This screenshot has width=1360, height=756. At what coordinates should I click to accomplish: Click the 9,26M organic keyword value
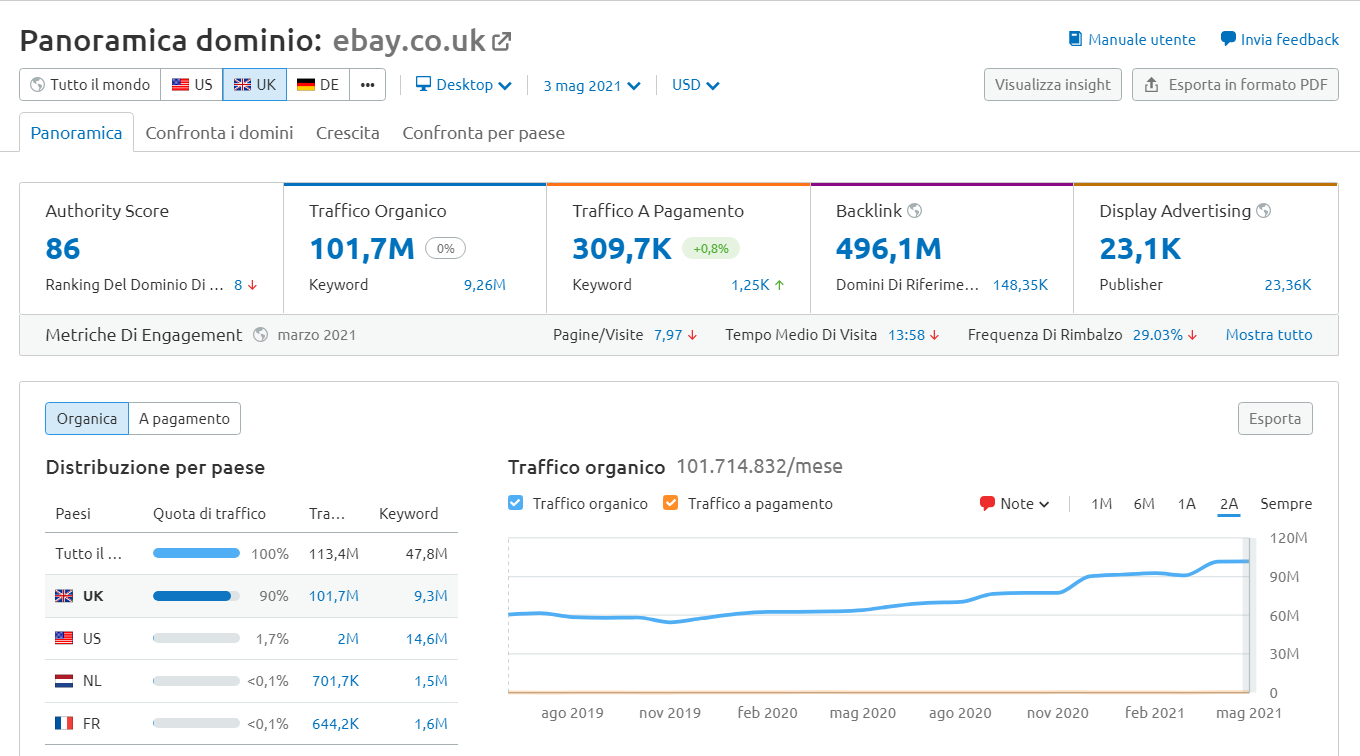click(x=485, y=285)
